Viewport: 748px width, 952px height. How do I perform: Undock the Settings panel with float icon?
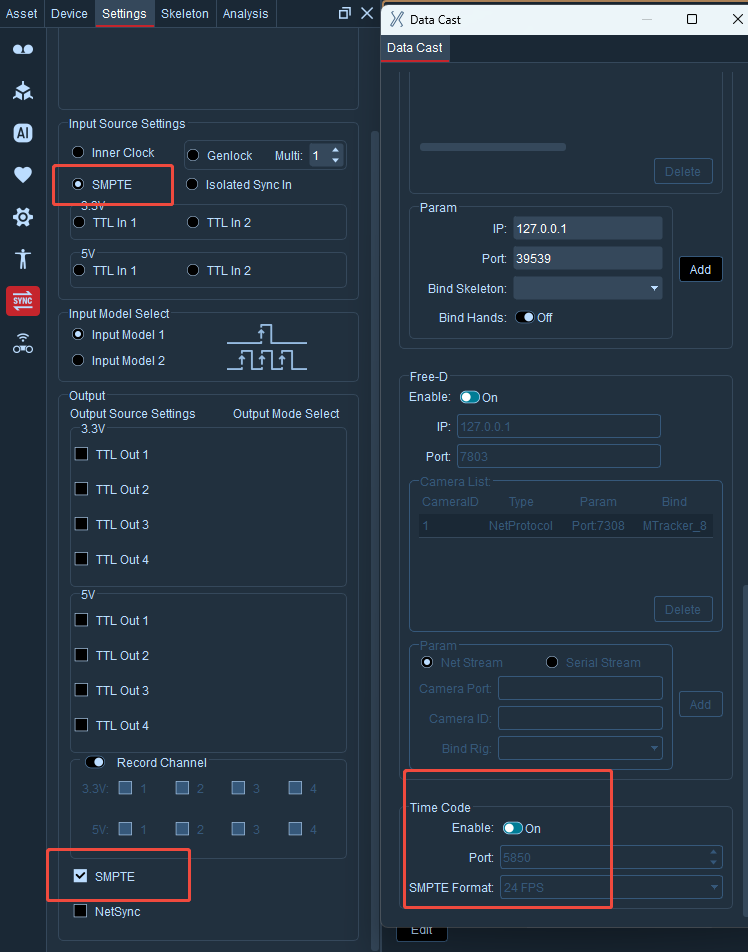[345, 13]
